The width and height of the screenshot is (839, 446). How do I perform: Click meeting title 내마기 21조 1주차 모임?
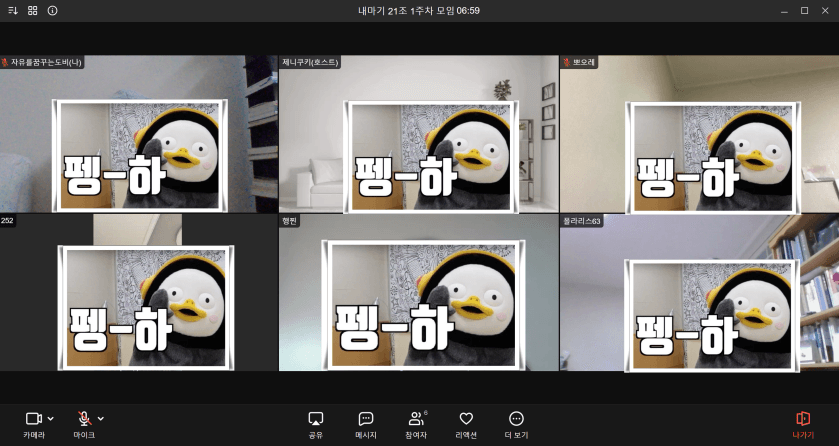(406, 11)
